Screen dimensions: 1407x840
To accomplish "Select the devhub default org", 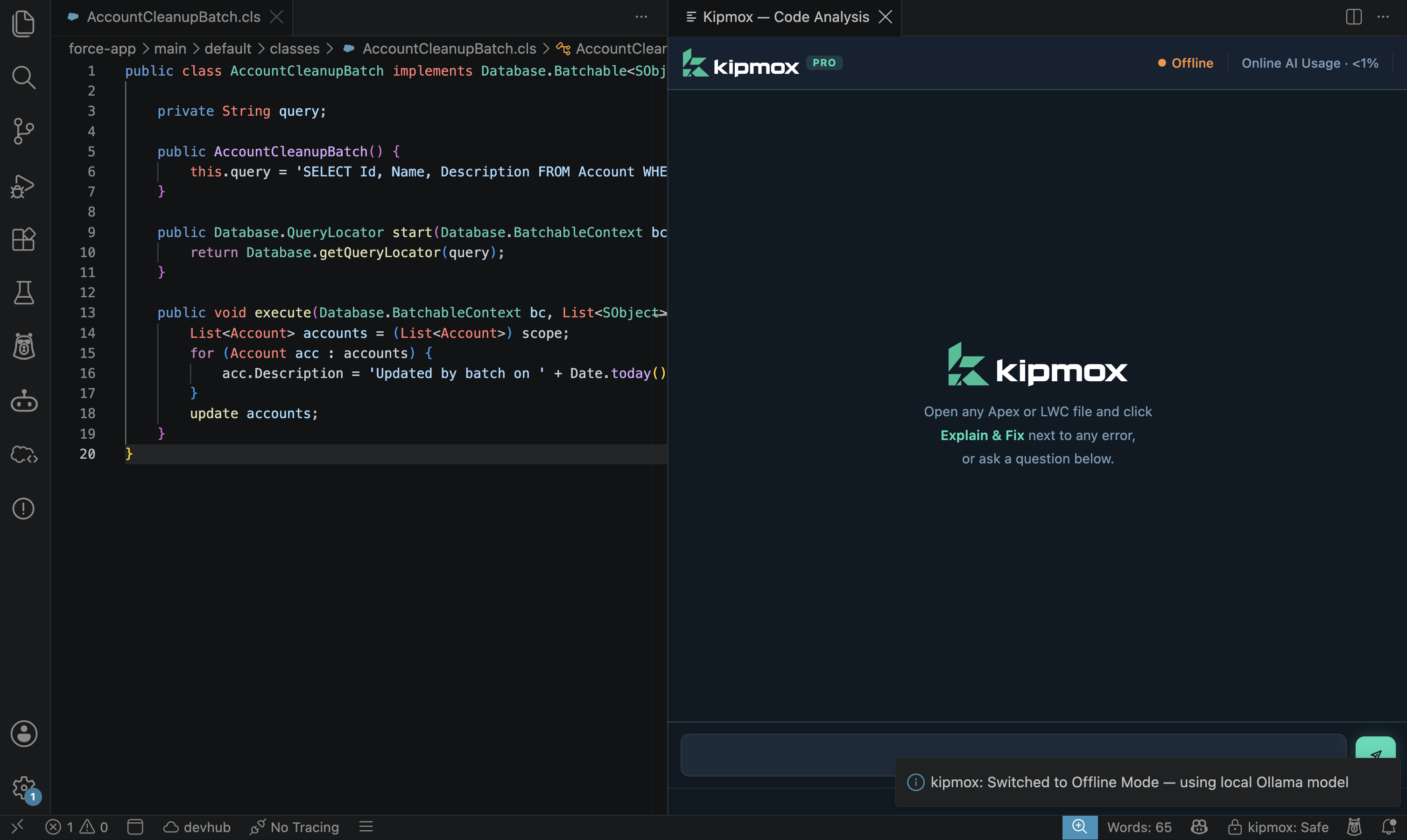I will coord(197,827).
